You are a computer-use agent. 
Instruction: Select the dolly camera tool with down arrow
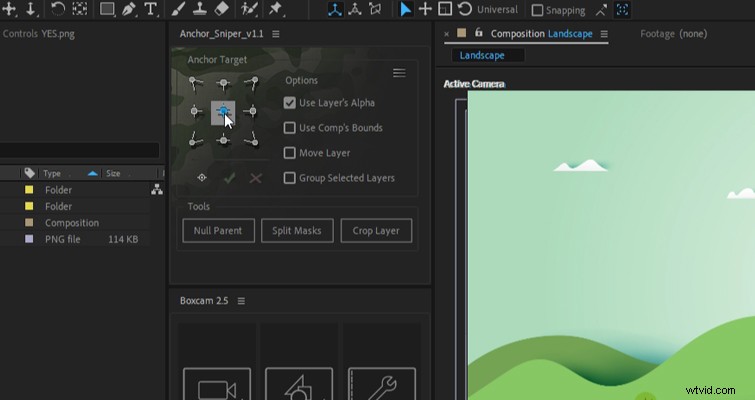(30, 9)
